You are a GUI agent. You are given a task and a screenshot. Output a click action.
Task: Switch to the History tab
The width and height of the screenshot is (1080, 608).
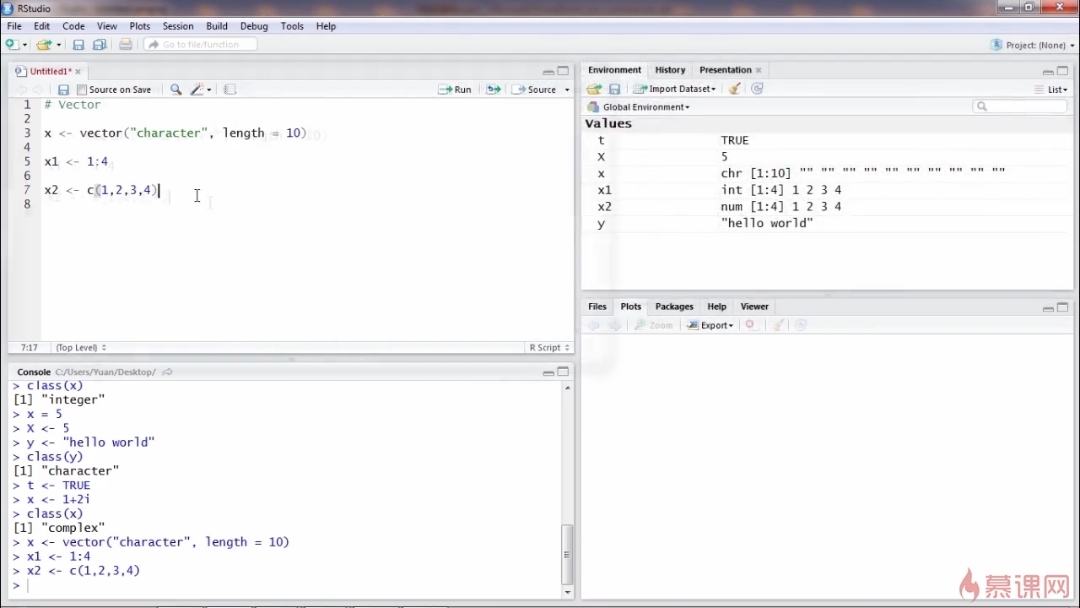click(670, 70)
